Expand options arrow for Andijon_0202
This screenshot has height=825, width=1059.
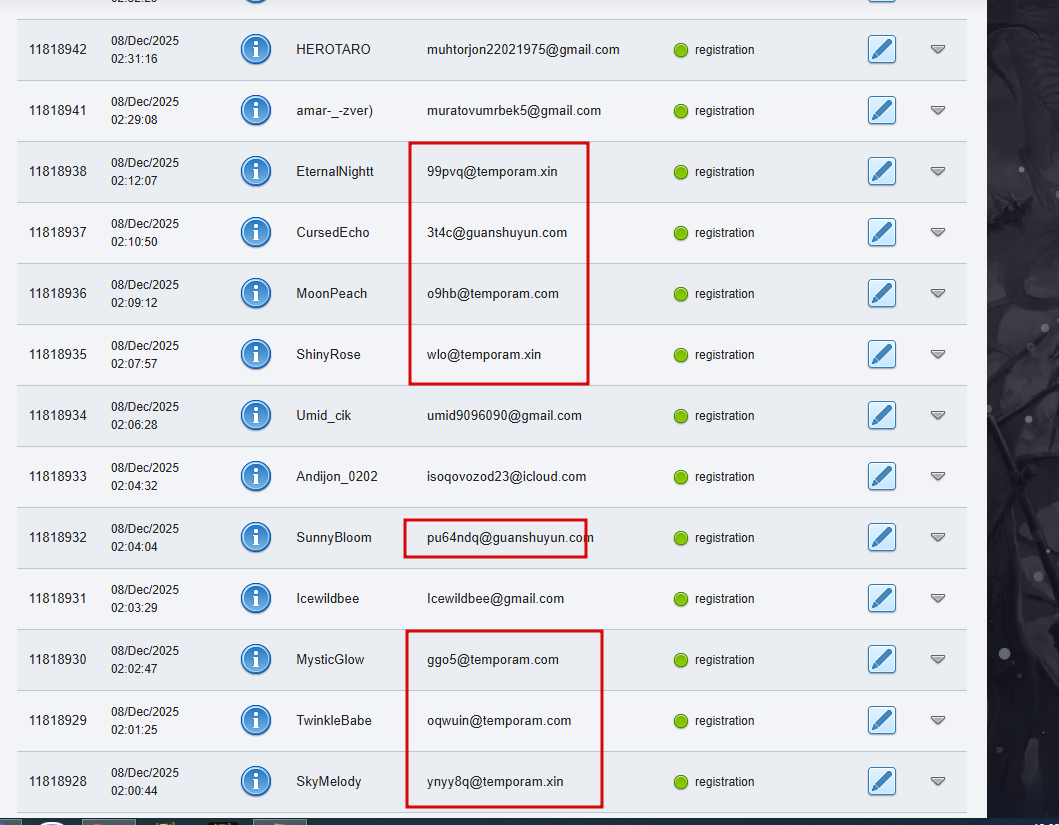pyautogui.click(x=937, y=476)
